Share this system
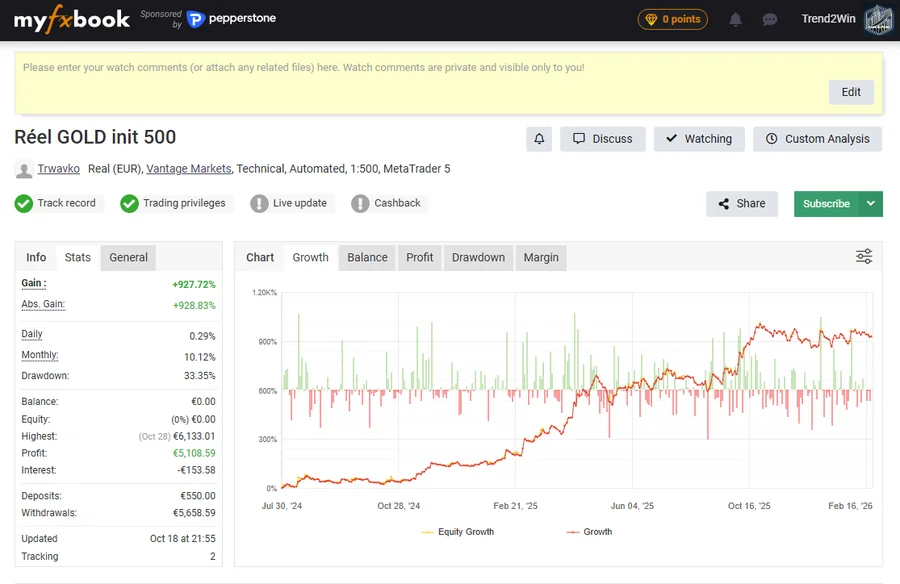The width and height of the screenshot is (900, 584). click(x=742, y=204)
